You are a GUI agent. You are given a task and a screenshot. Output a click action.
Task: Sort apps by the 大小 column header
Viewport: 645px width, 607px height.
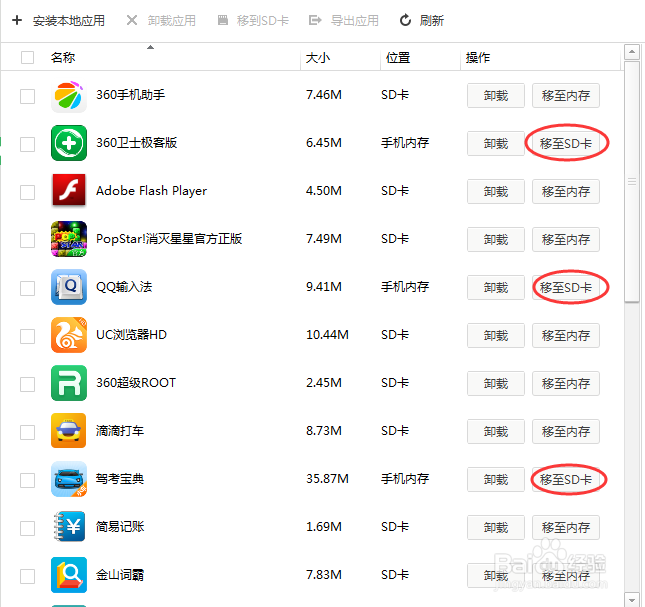[x=318, y=57]
